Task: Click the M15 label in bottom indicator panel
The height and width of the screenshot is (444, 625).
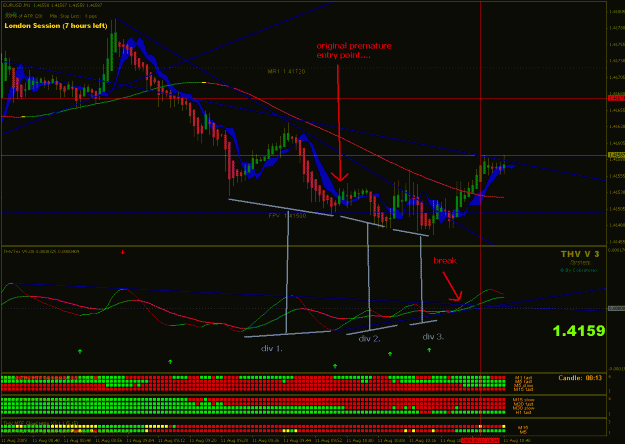Action: [523, 428]
